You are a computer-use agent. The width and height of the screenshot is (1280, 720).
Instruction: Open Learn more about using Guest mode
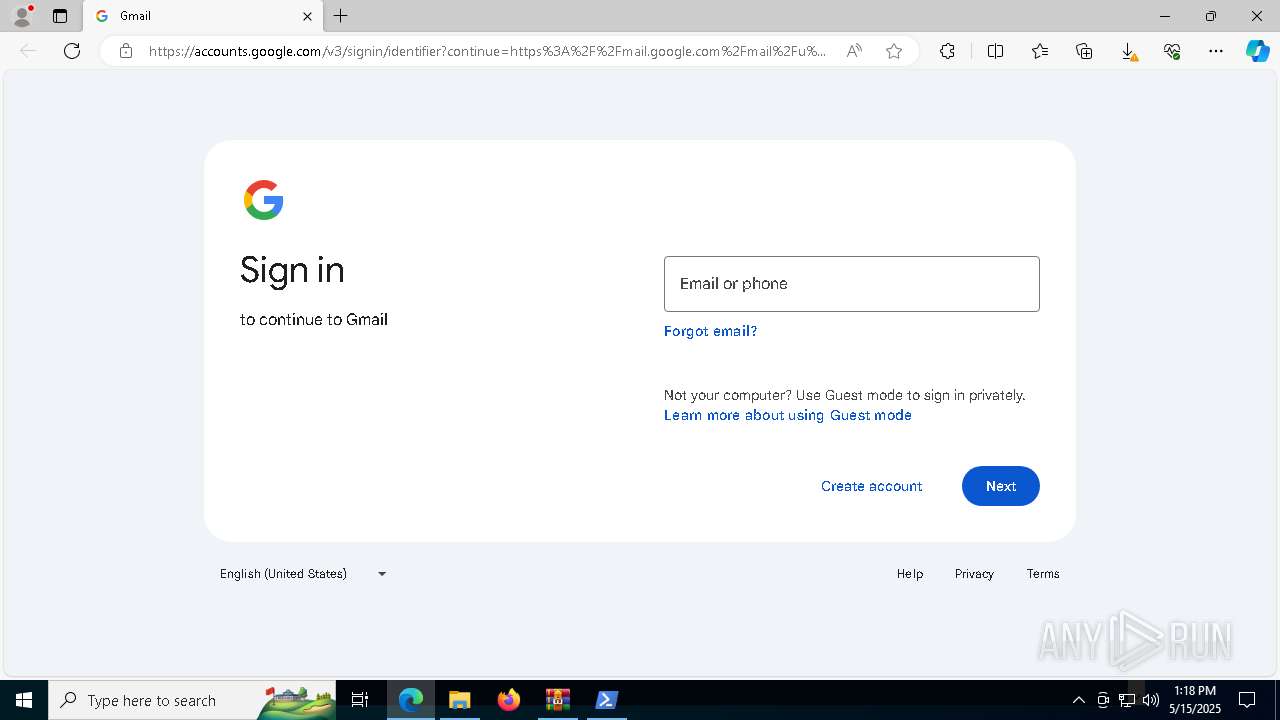coord(788,415)
